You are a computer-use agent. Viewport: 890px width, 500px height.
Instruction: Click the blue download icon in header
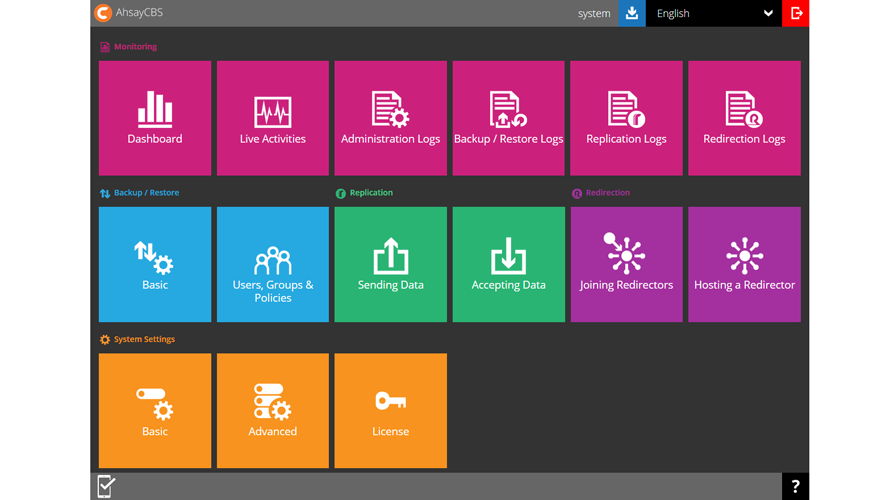pyautogui.click(x=632, y=13)
